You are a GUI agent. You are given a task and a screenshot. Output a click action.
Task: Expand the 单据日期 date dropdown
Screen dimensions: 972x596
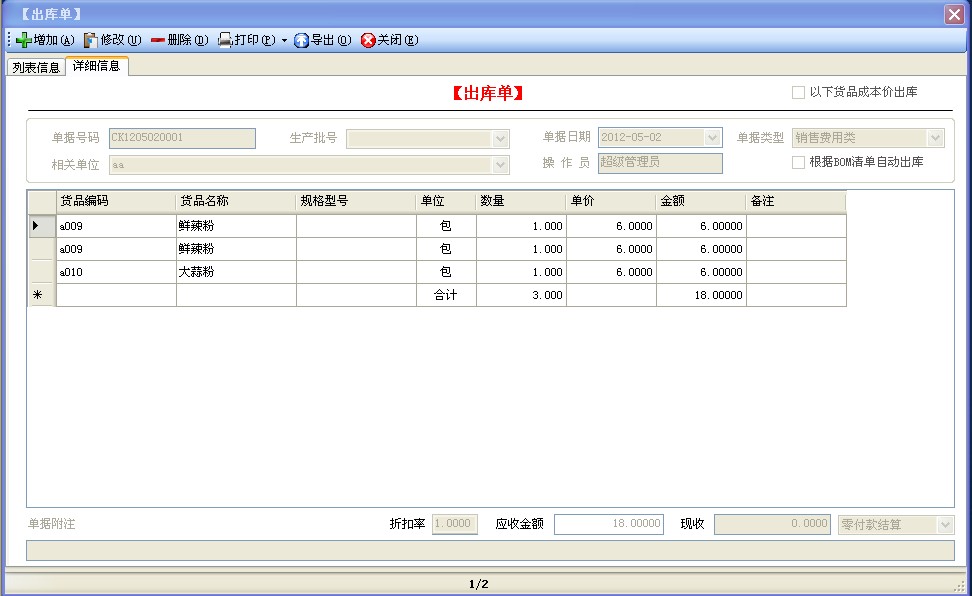pos(712,138)
